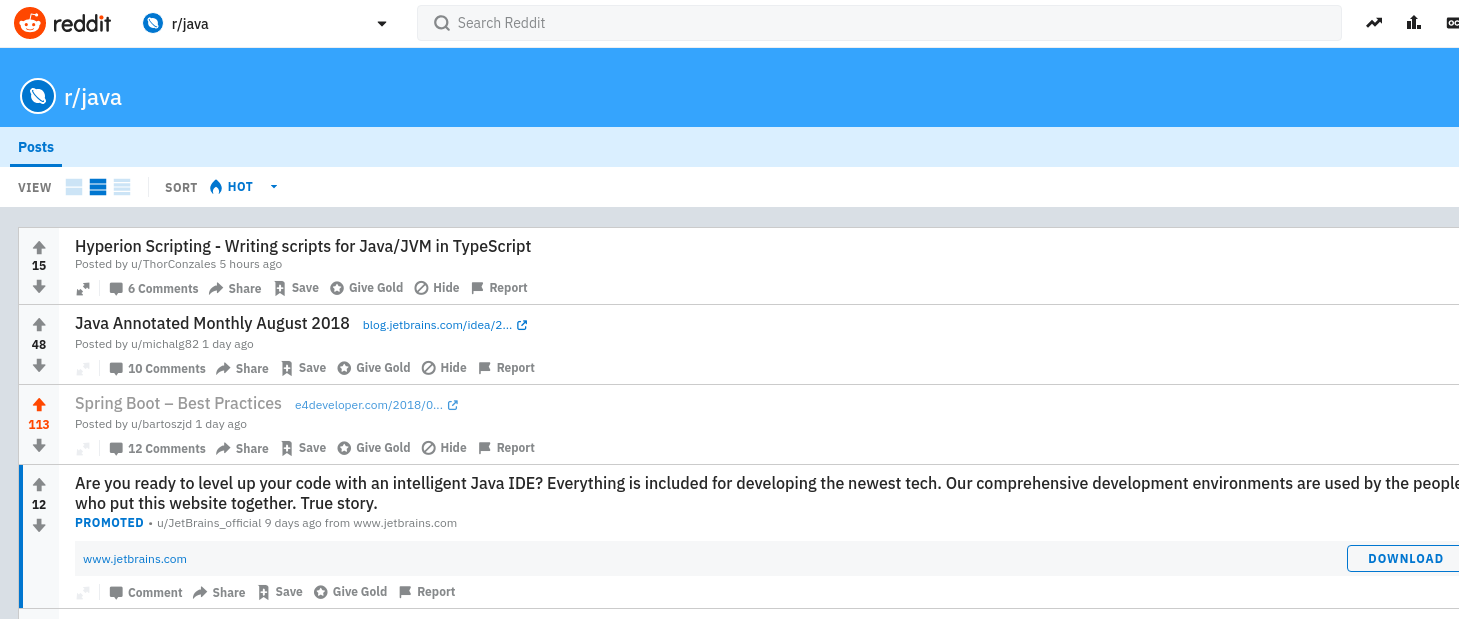Open the HOT sort dropdown
1459x619 pixels.
[x=243, y=187]
